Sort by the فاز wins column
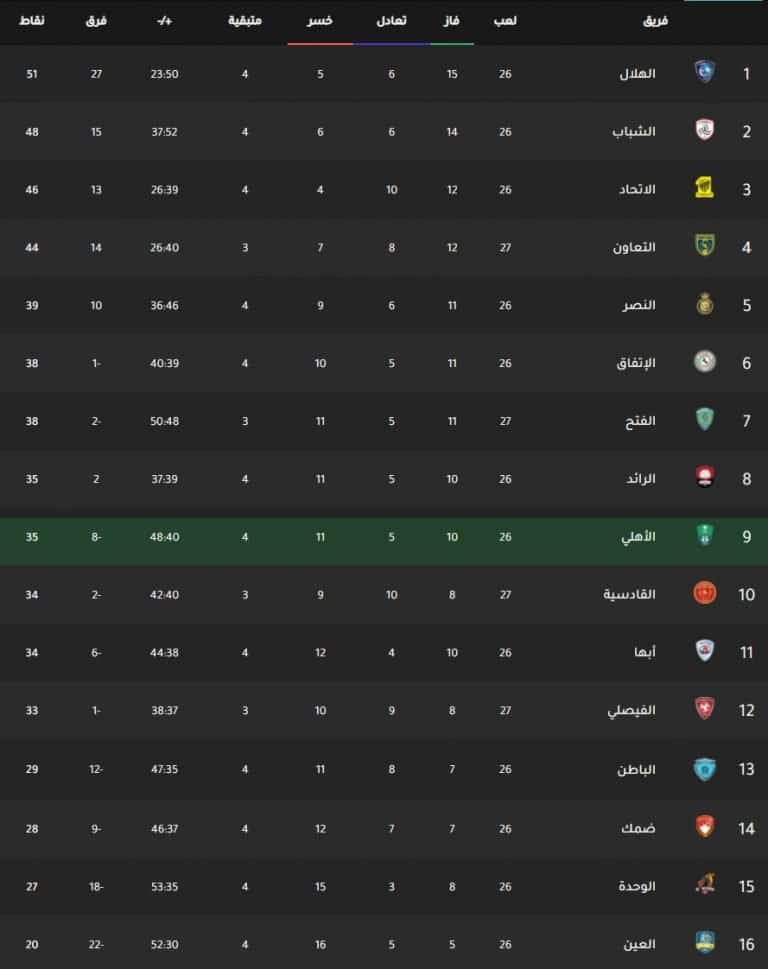The image size is (768, 969). coord(452,20)
